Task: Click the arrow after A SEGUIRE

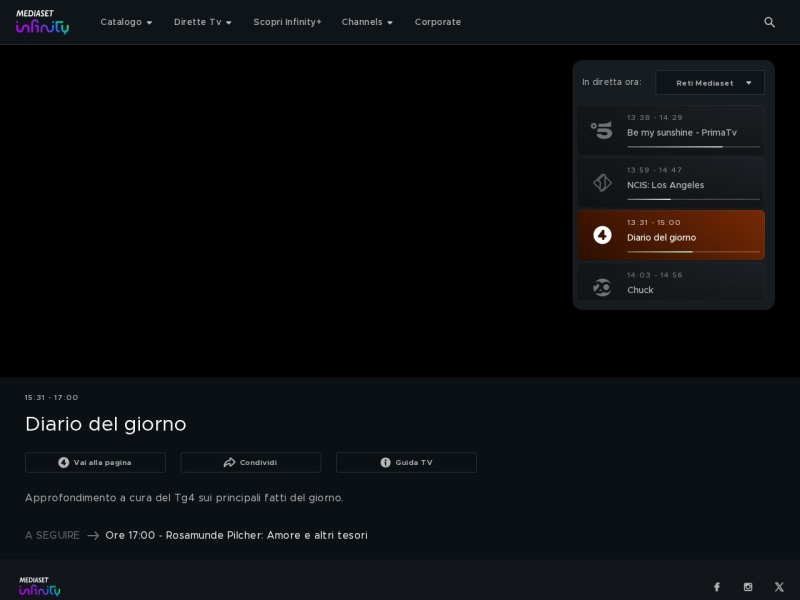Action: (93, 535)
